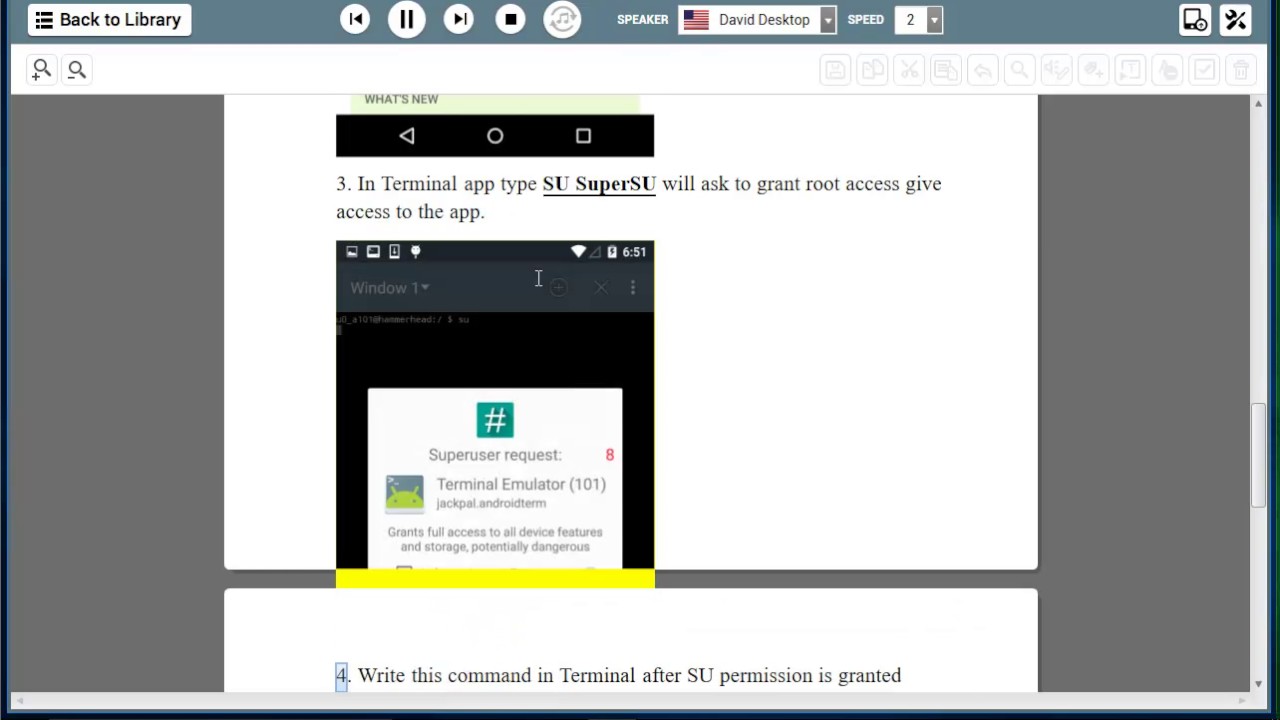The height and width of the screenshot is (720, 1280).
Task: Skip to next sentence
Action: 459,19
